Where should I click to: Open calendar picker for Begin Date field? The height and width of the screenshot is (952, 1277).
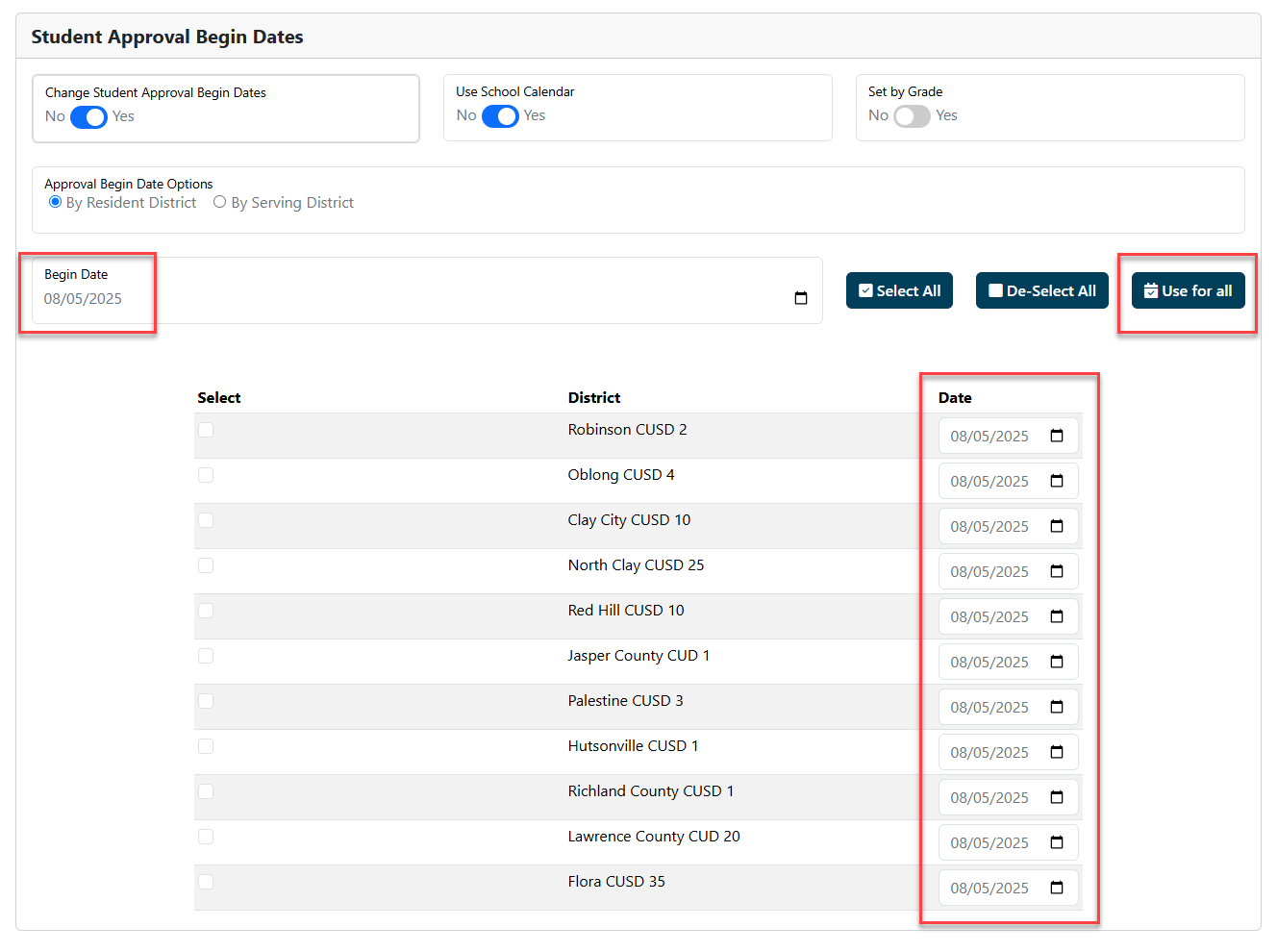pyautogui.click(x=800, y=298)
